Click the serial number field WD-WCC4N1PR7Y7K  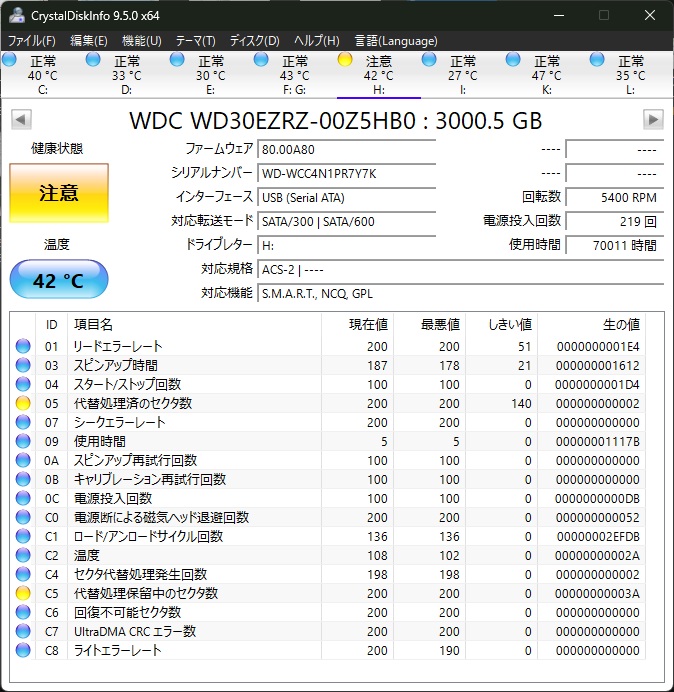(346, 173)
